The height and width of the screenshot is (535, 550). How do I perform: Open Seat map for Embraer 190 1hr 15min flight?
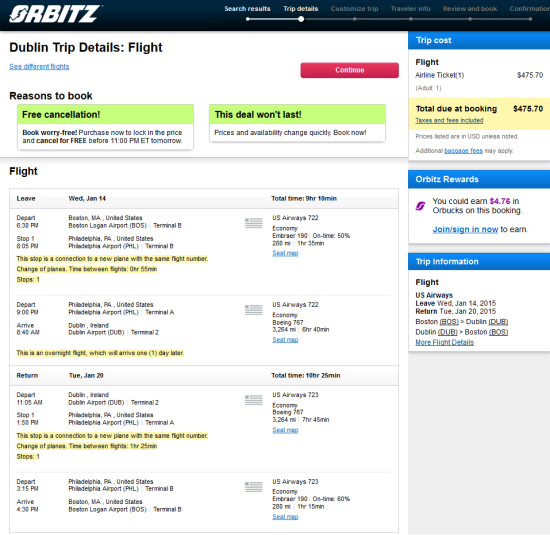285,517
